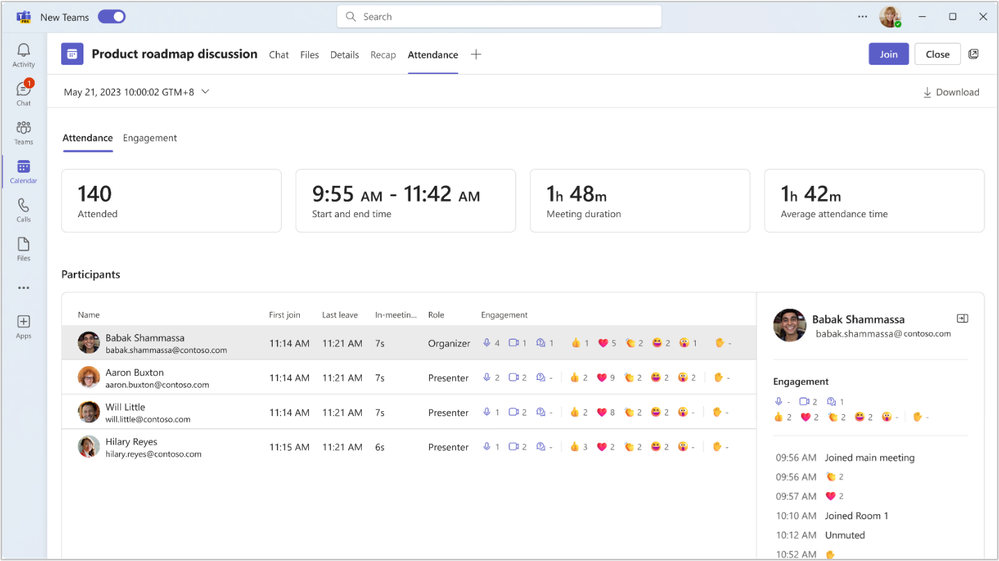Click the Start and end time card
The height and width of the screenshot is (561, 999).
click(405, 201)
